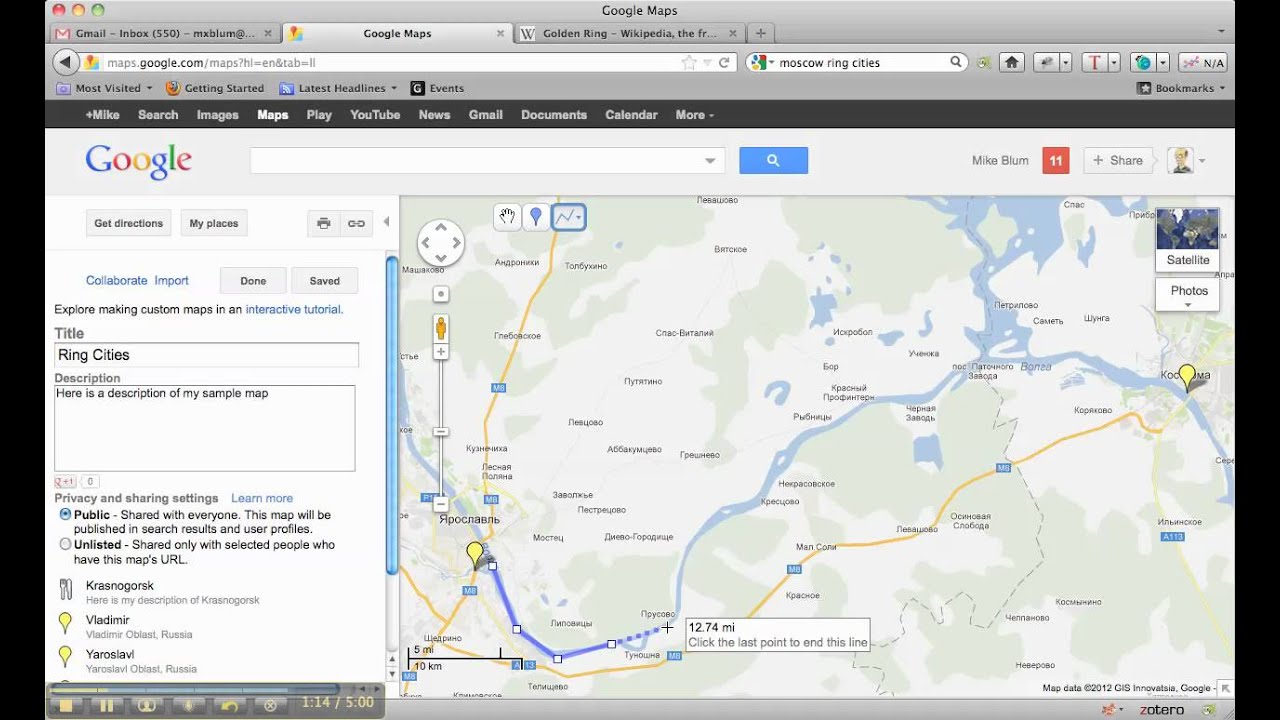Click the recorder microphone icon
This screenshot has width=1280, height=720.
187,705
